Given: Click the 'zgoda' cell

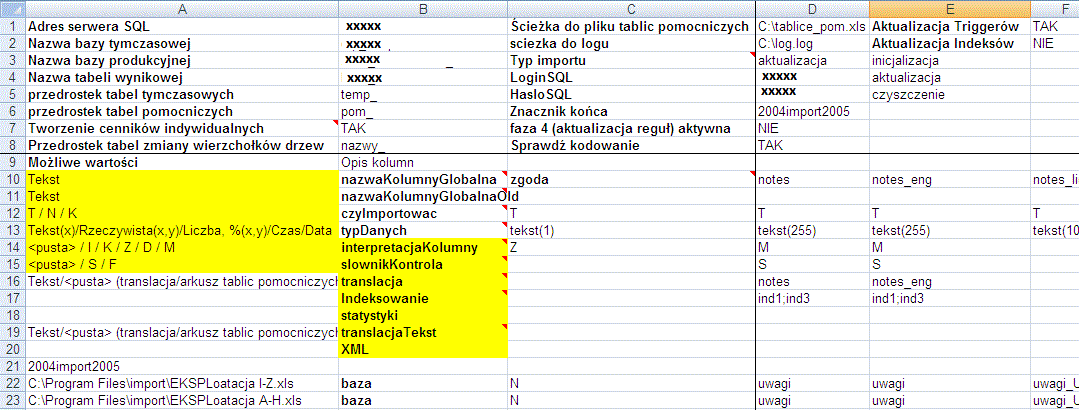Looking at the screenshot, I should click(632, 180).
